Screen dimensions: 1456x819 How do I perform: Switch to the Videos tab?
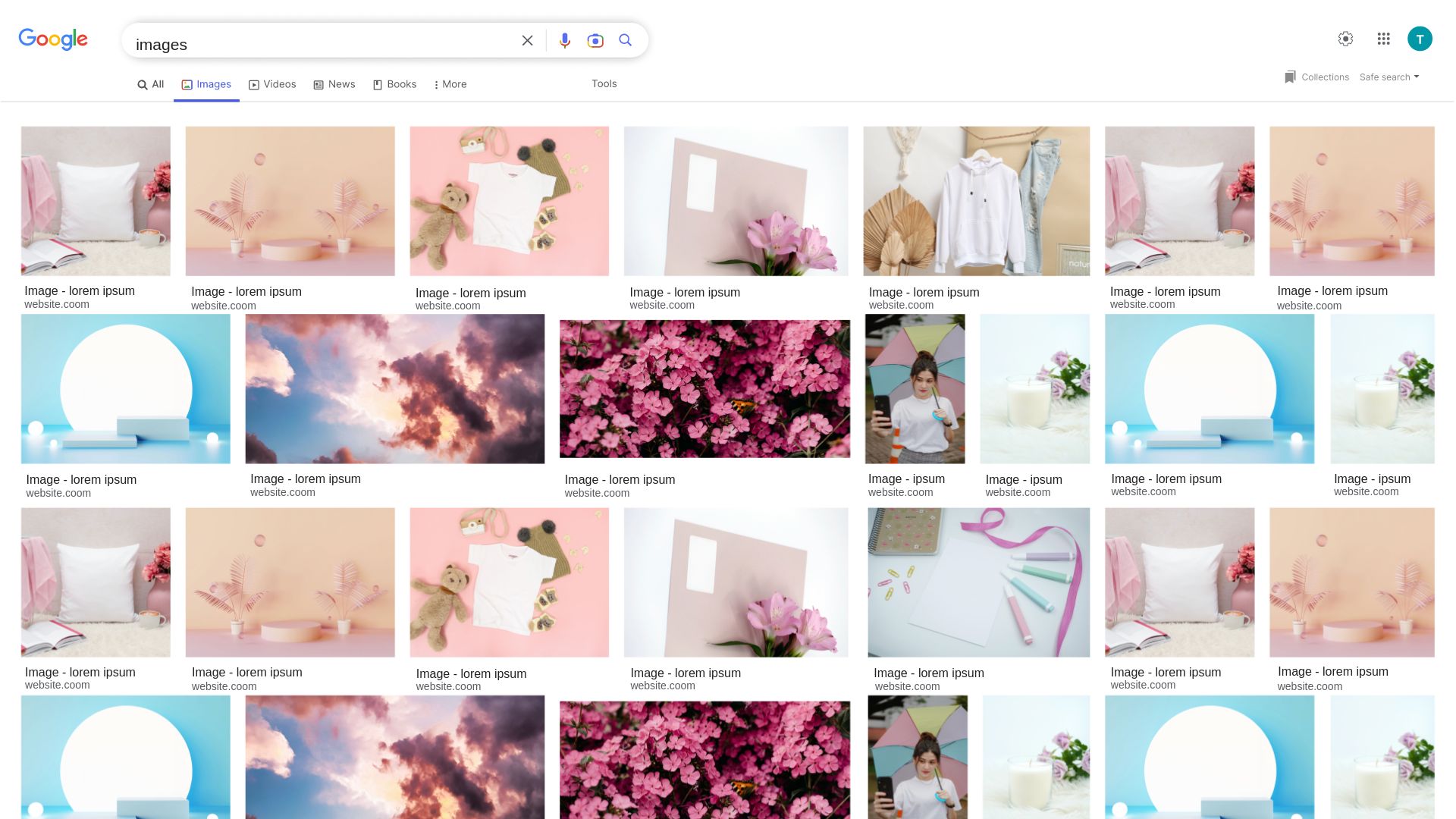click(272, 84)
